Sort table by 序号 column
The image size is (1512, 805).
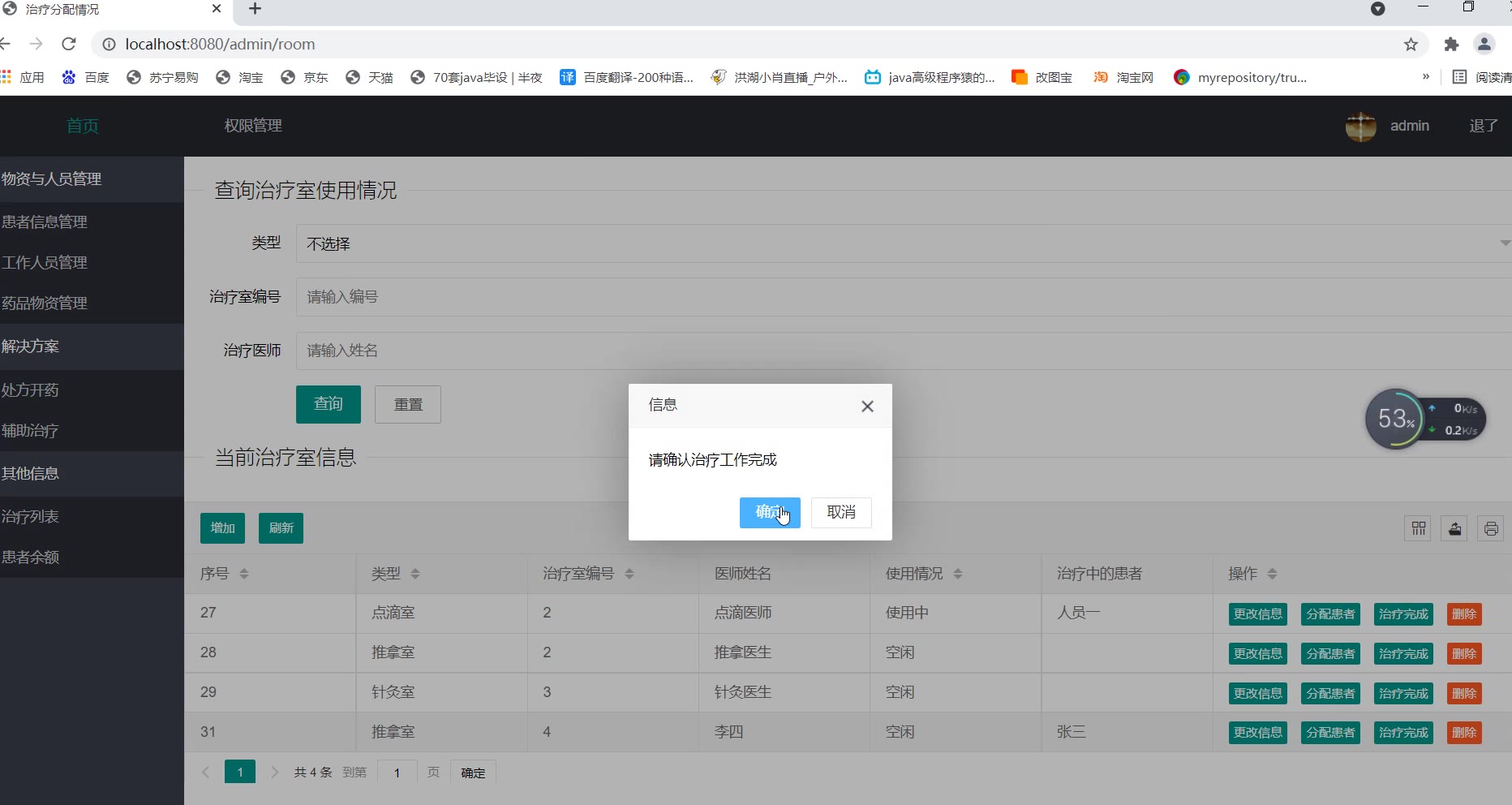244,574
